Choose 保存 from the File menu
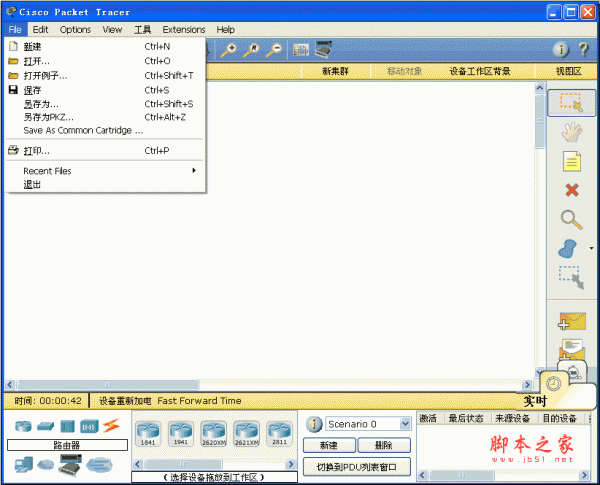 (105, 90)
